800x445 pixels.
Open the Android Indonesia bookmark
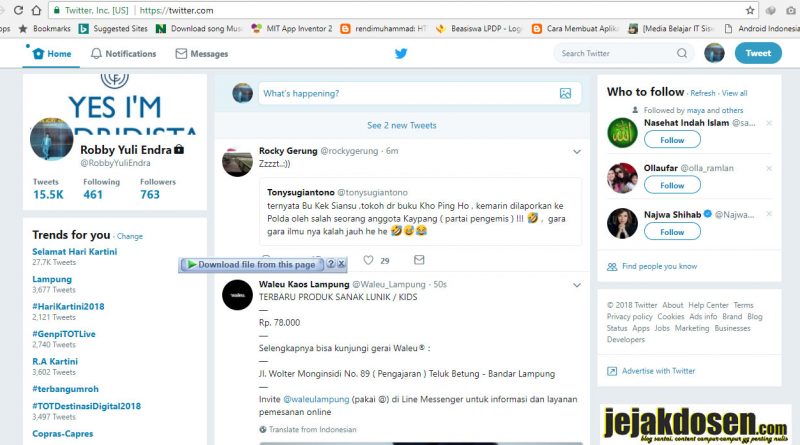(x=762, y=29)
